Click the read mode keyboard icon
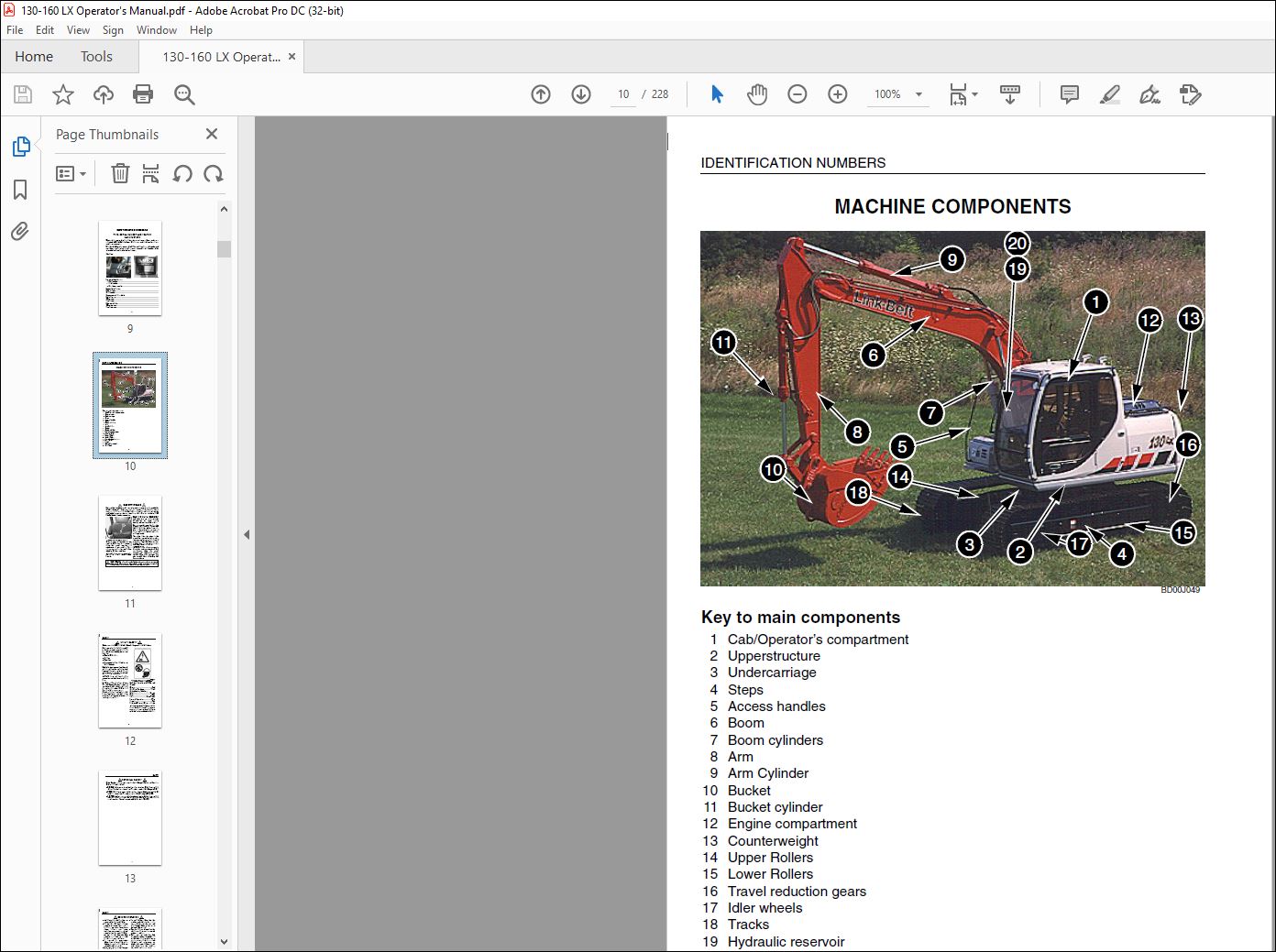Screen dimensions: 1276x952 [1010, 94]
